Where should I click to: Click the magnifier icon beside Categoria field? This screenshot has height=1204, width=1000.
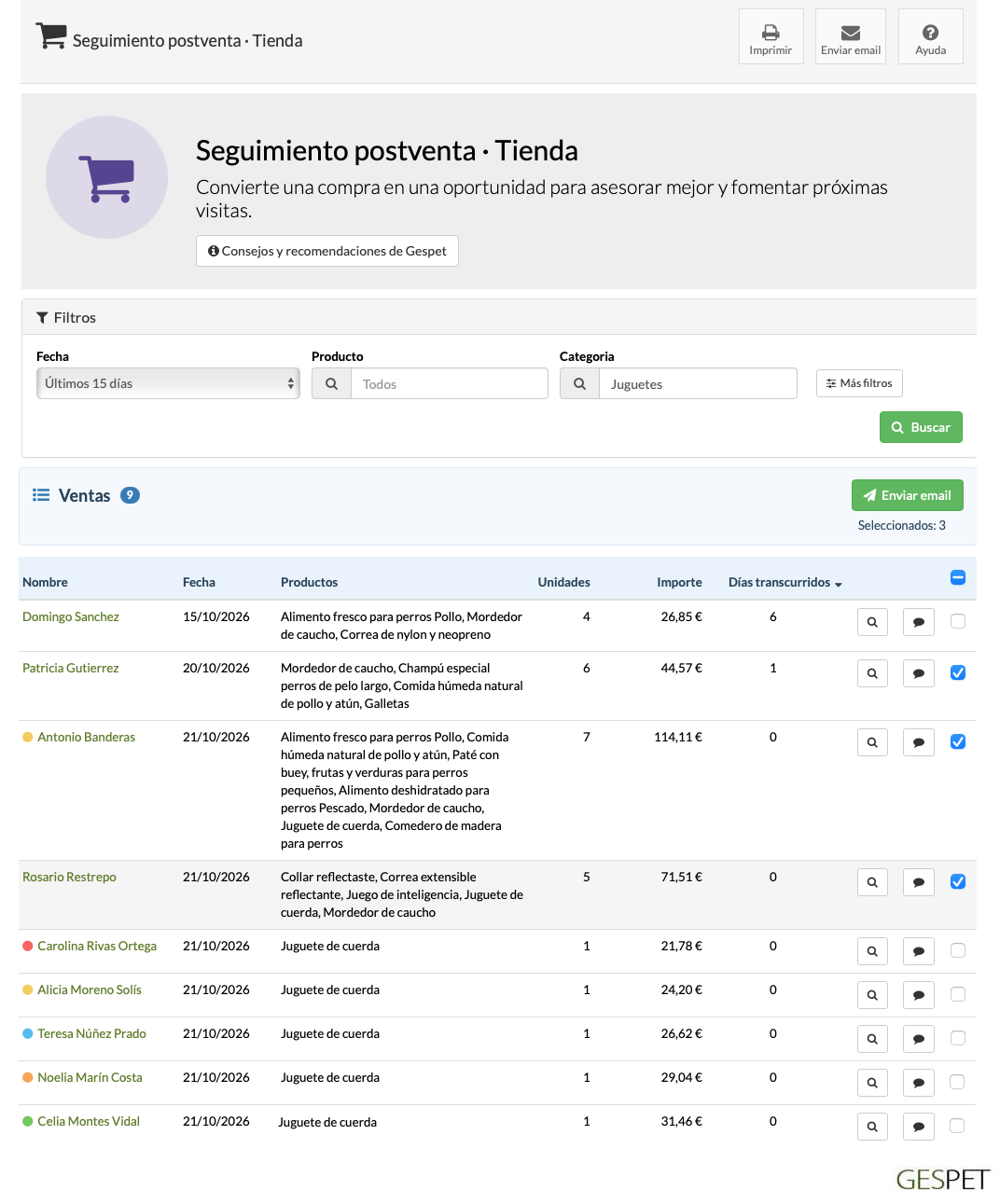point(579,383)
